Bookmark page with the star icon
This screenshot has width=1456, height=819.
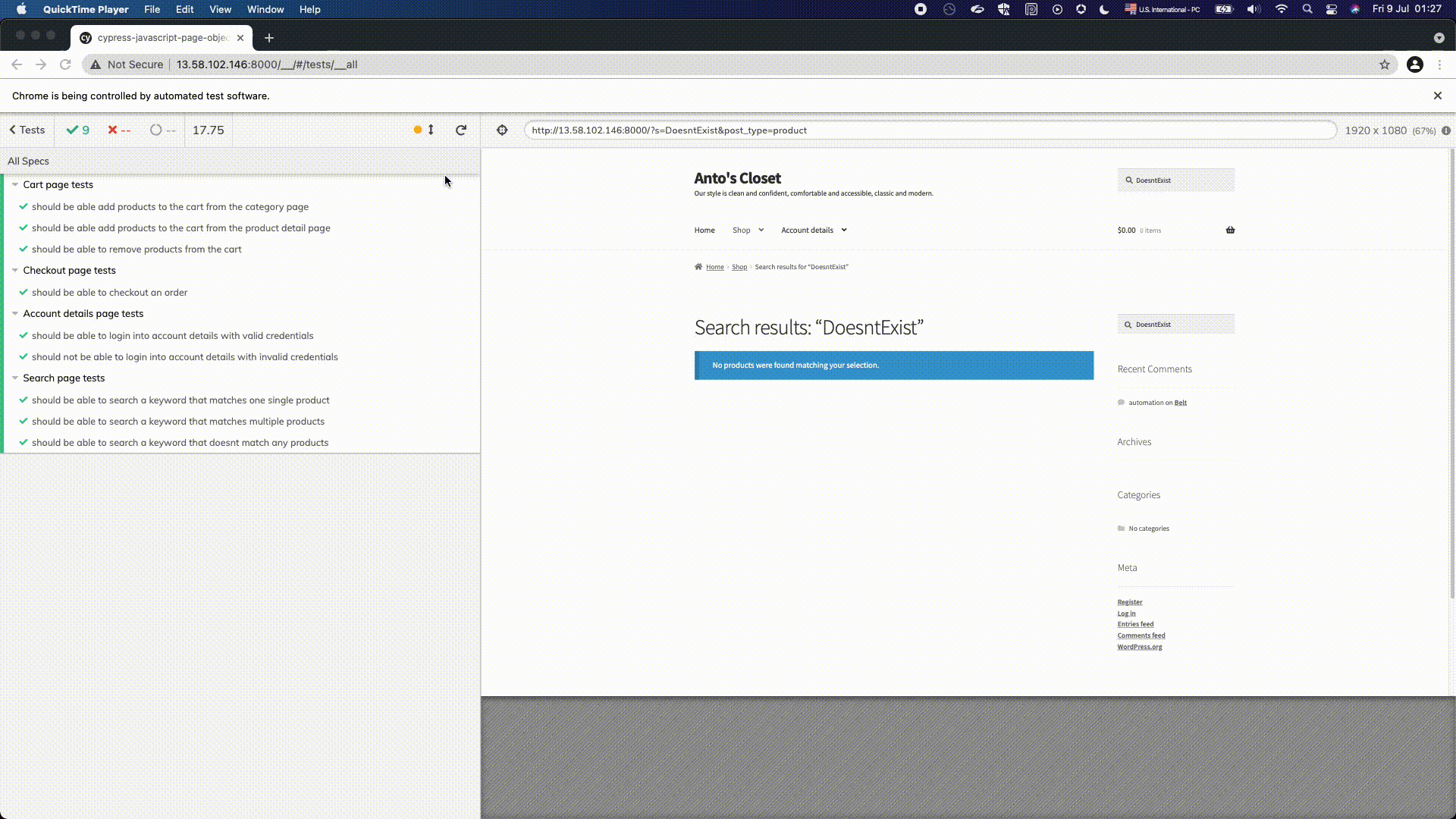1385,64
